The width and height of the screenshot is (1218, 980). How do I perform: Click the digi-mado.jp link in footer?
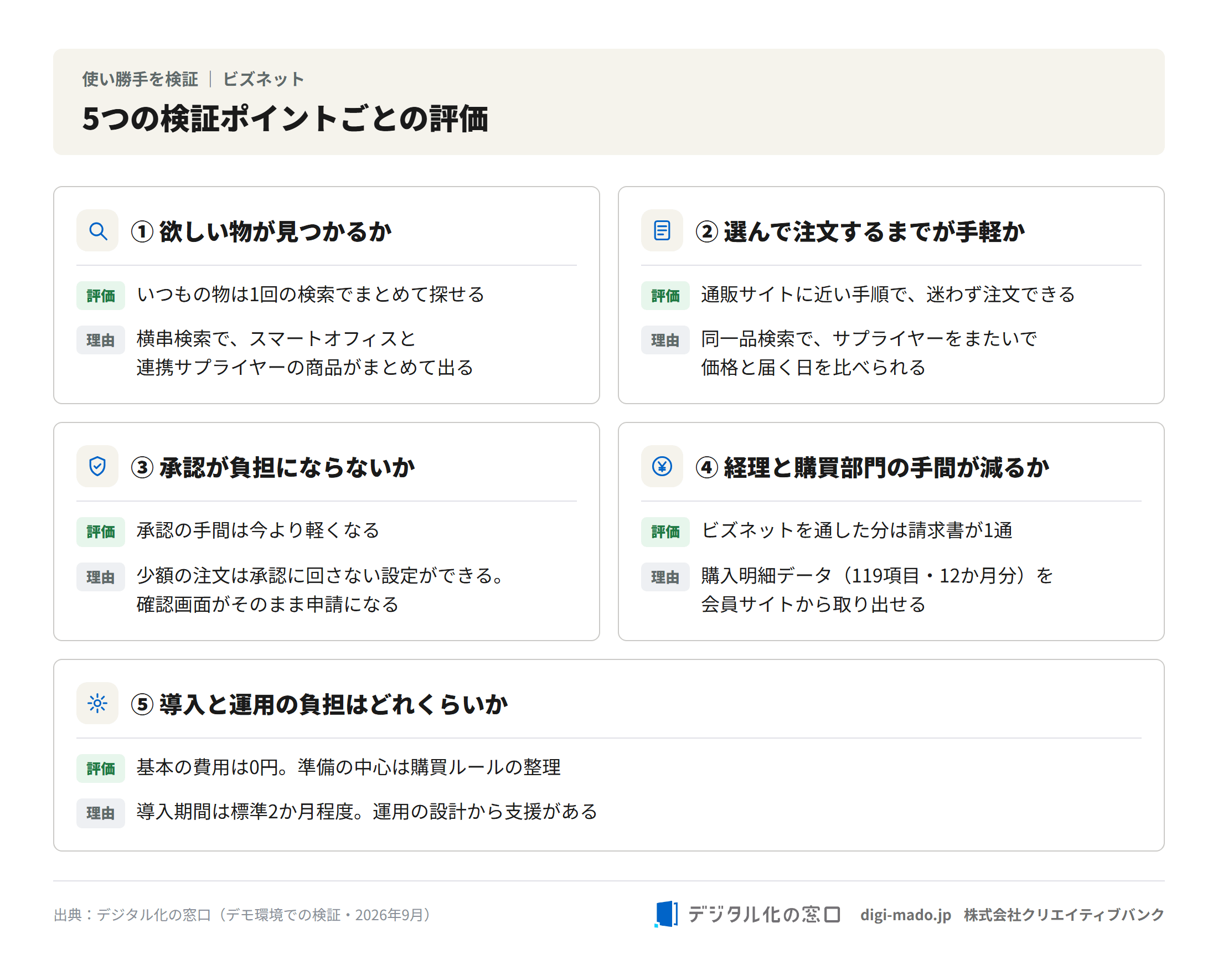[905, 915]
